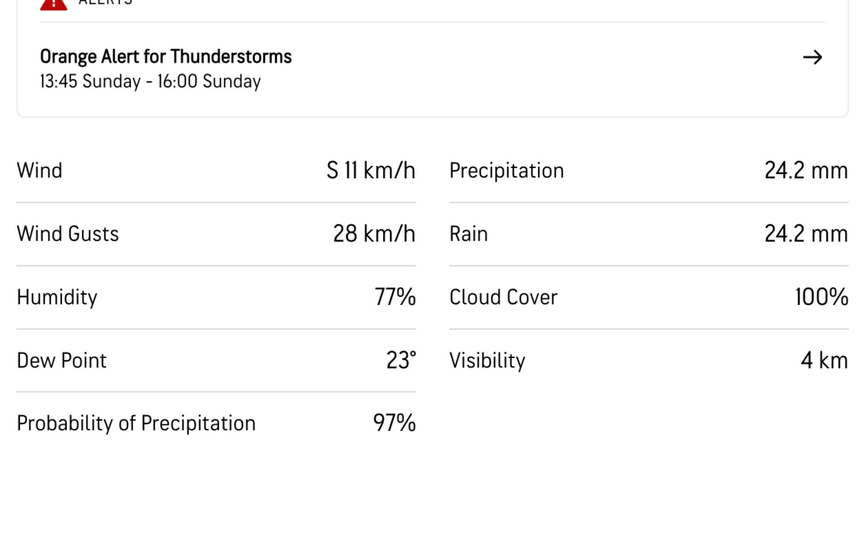Select the Probability of Precipitation label
This screenshot has height=540, width=864.
[x=136, y=423]
